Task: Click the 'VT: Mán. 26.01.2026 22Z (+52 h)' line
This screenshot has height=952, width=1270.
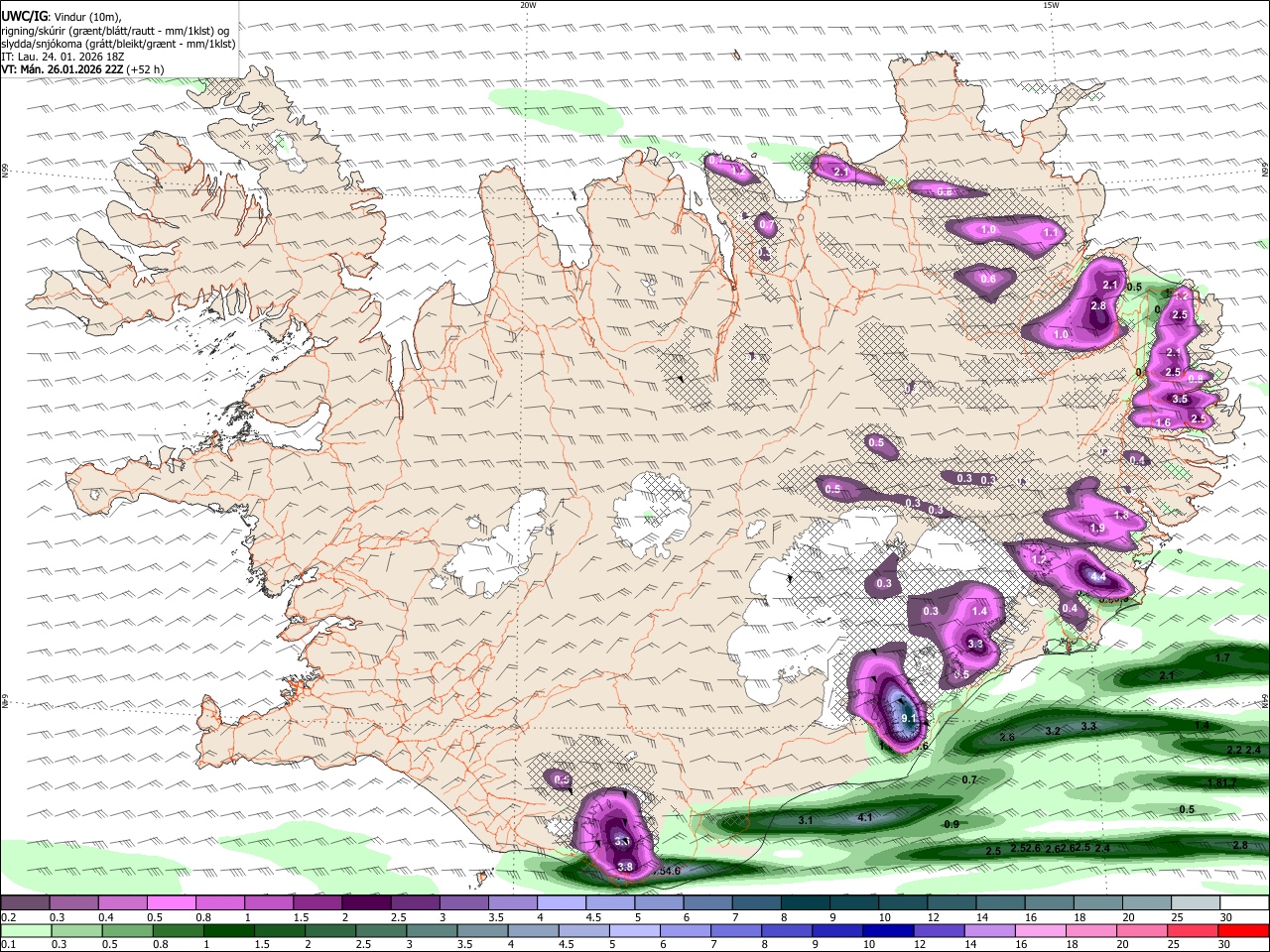Action: pyautogui.click(x=83, y=69)
